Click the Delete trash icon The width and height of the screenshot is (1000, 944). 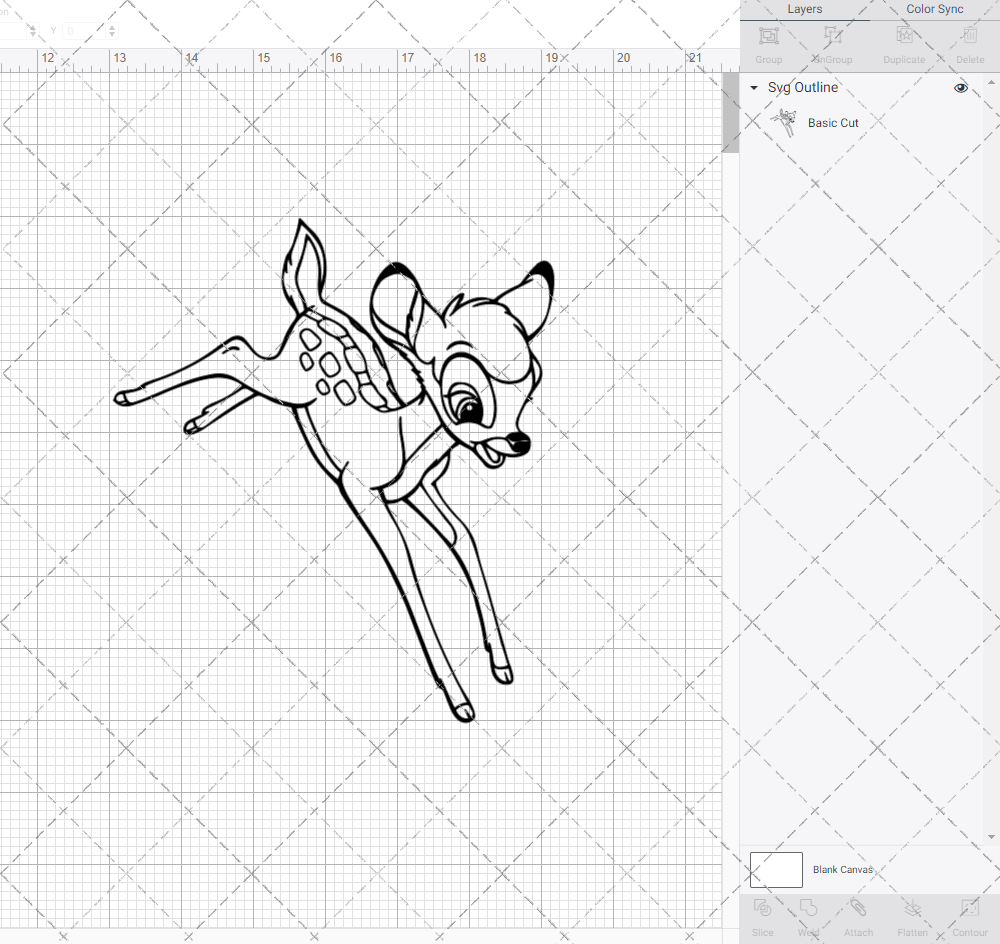coord(970,36)
